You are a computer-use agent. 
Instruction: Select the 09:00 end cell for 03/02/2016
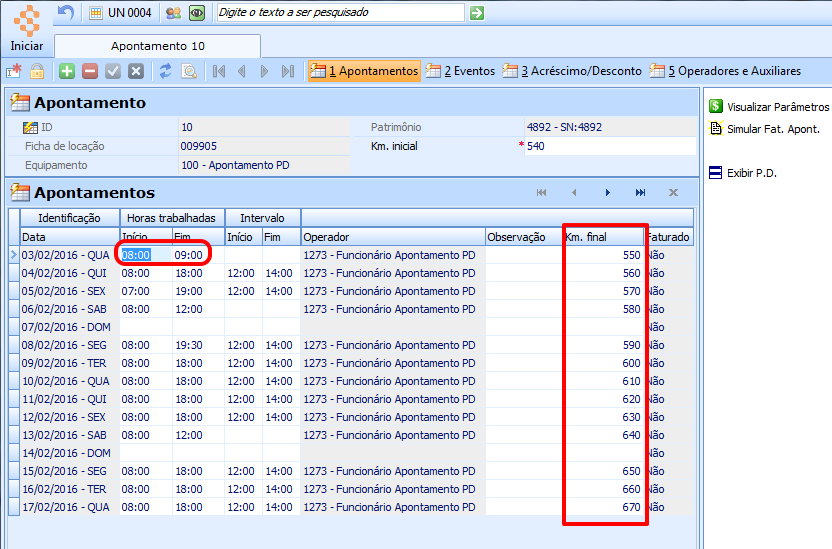(x=198, y=255)
